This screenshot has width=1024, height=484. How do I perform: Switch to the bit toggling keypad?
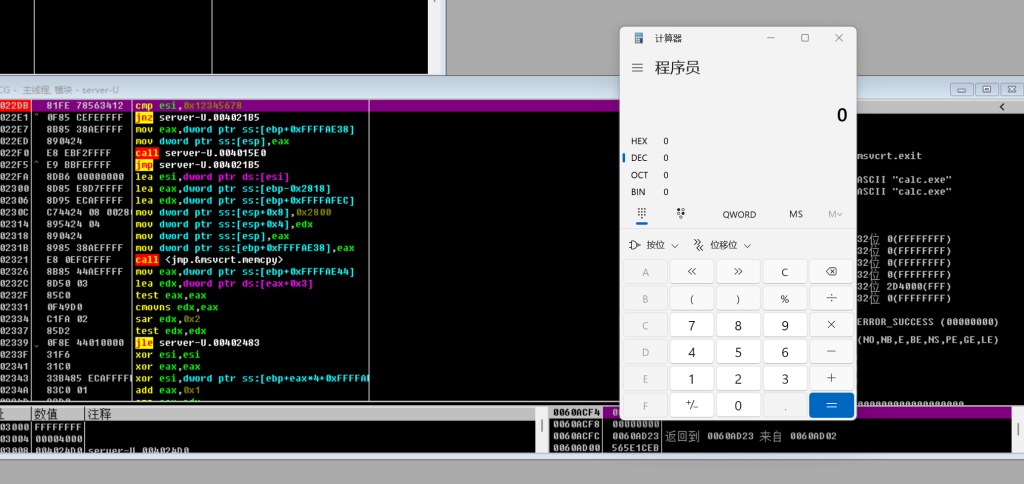click(680, 214)
